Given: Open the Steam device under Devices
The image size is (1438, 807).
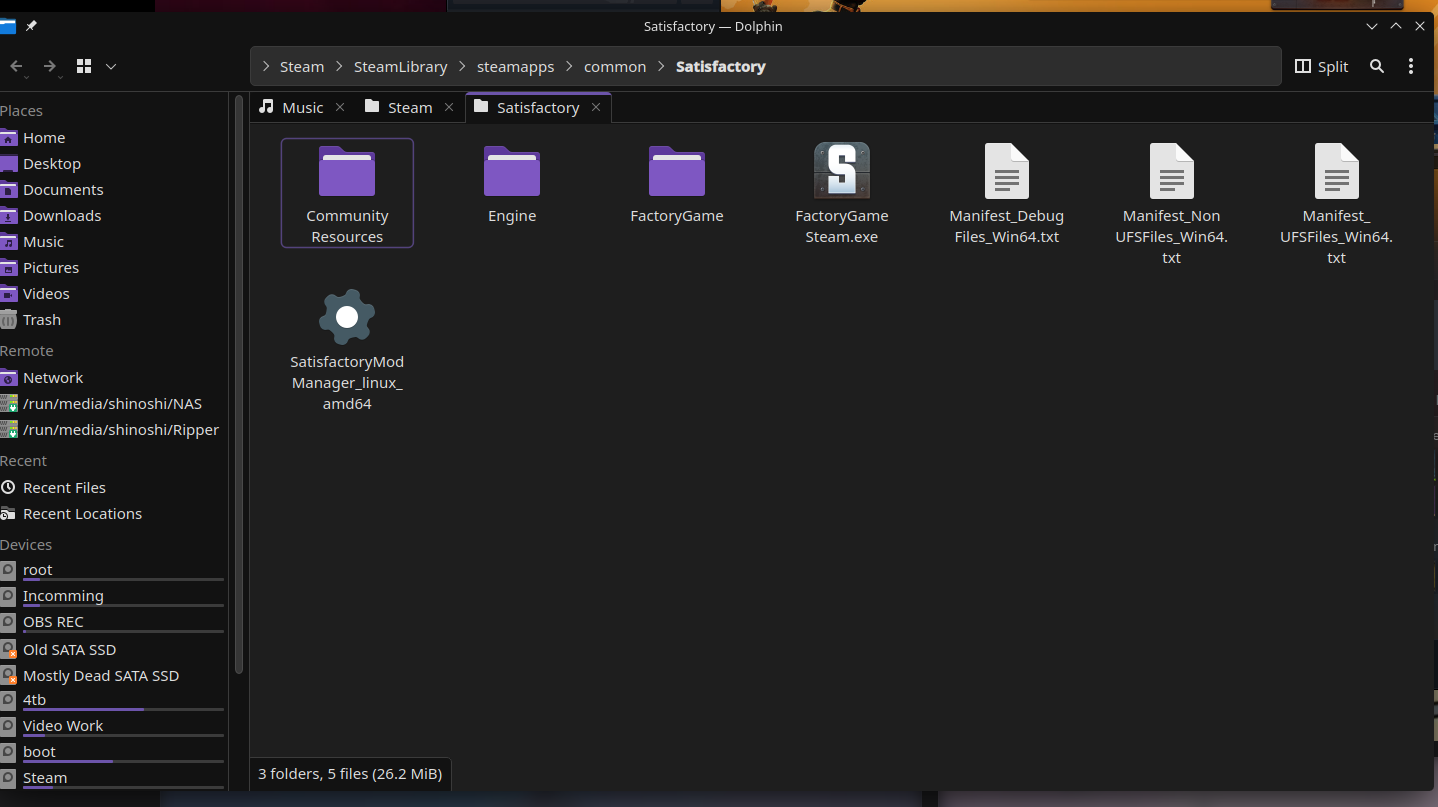Looking at the screenshot, I should [x=112, y=778].
